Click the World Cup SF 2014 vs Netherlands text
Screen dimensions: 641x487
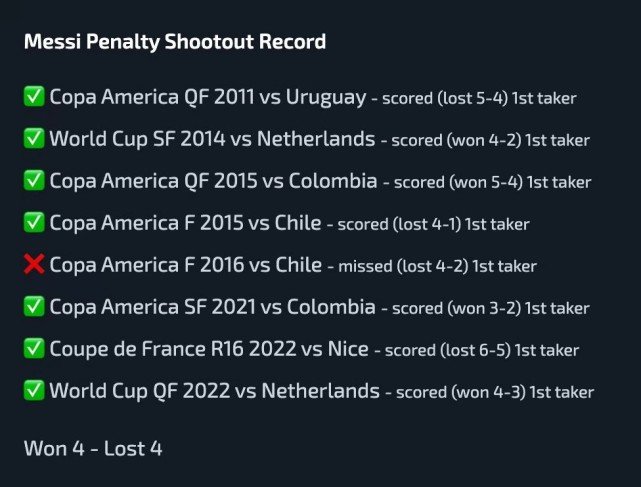(x=212, y=139)
